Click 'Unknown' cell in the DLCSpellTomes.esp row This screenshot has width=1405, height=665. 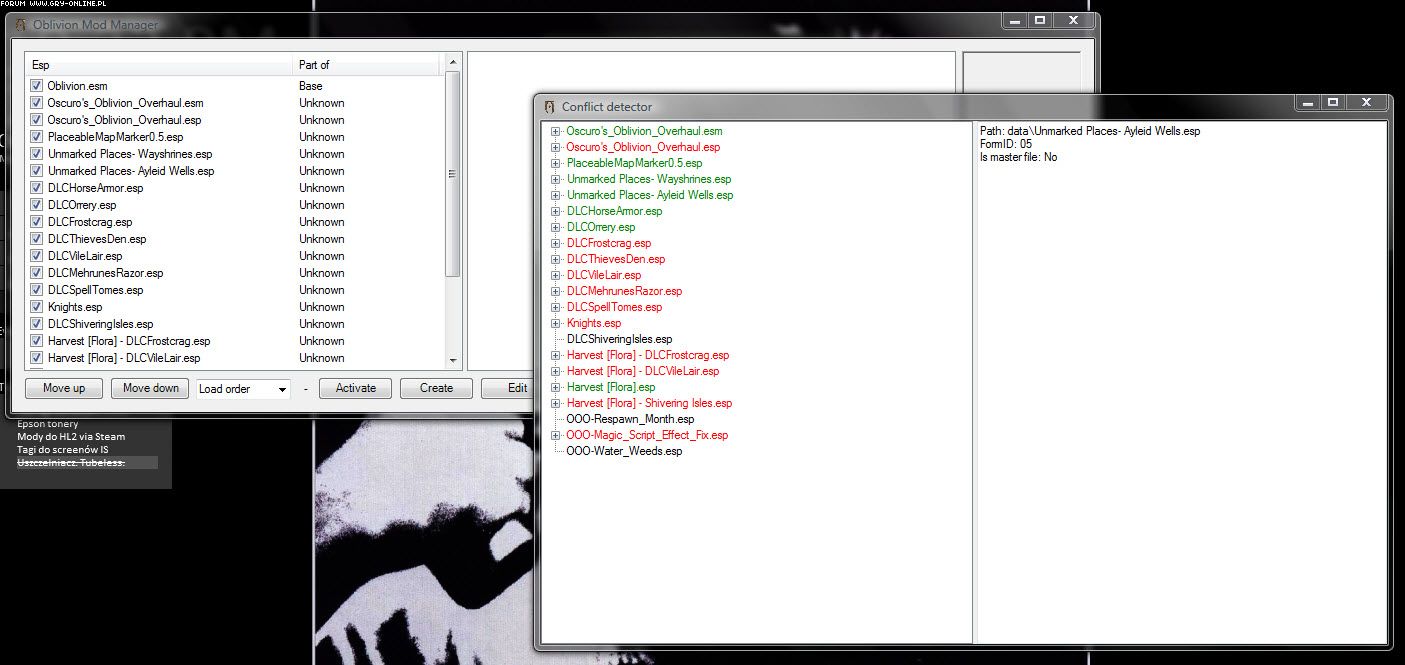(x=321, y=290)
